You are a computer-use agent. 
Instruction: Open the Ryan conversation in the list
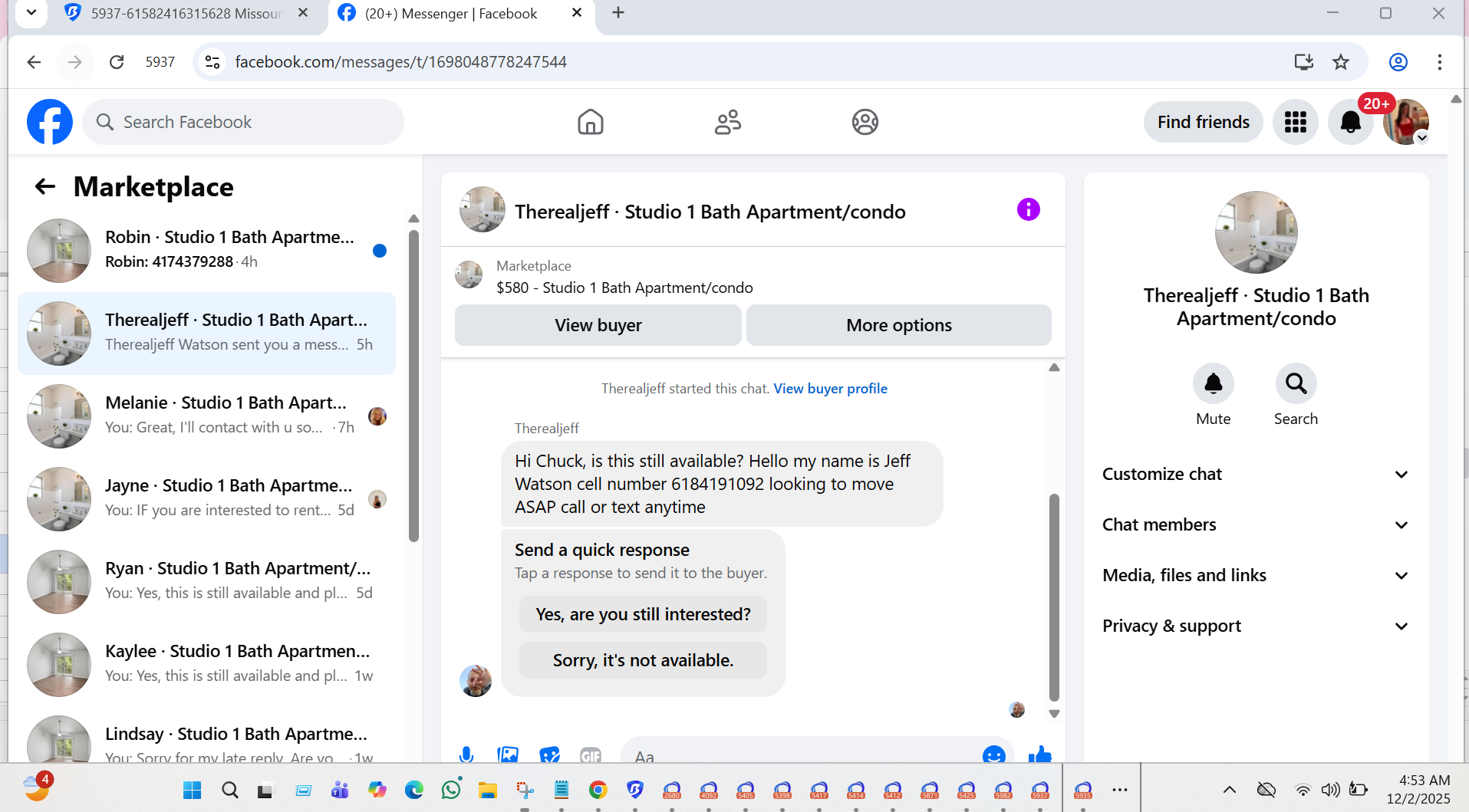click(207, 582)
